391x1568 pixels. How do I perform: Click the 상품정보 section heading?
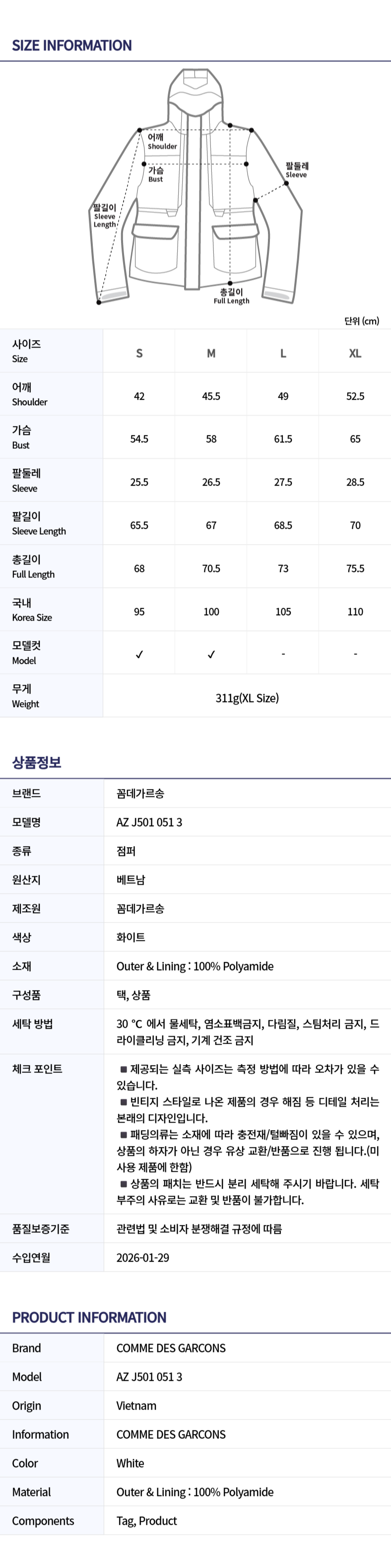[37, 762]
